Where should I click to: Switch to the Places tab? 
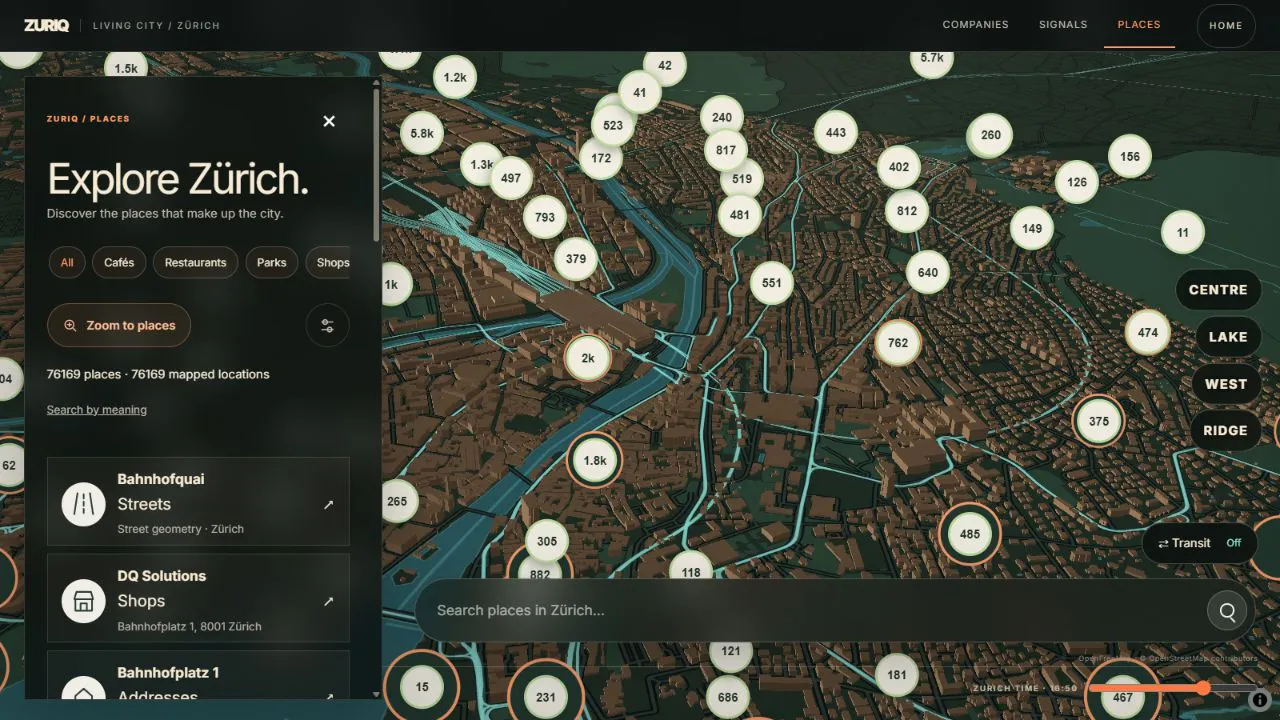coord(1139,25)
